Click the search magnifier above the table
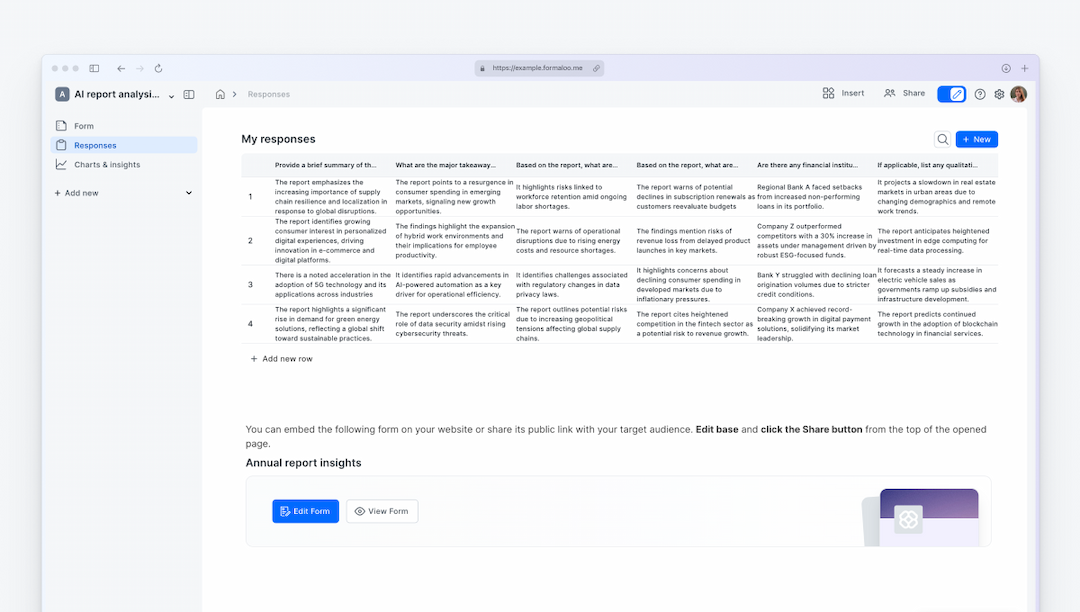 (941, 139)
